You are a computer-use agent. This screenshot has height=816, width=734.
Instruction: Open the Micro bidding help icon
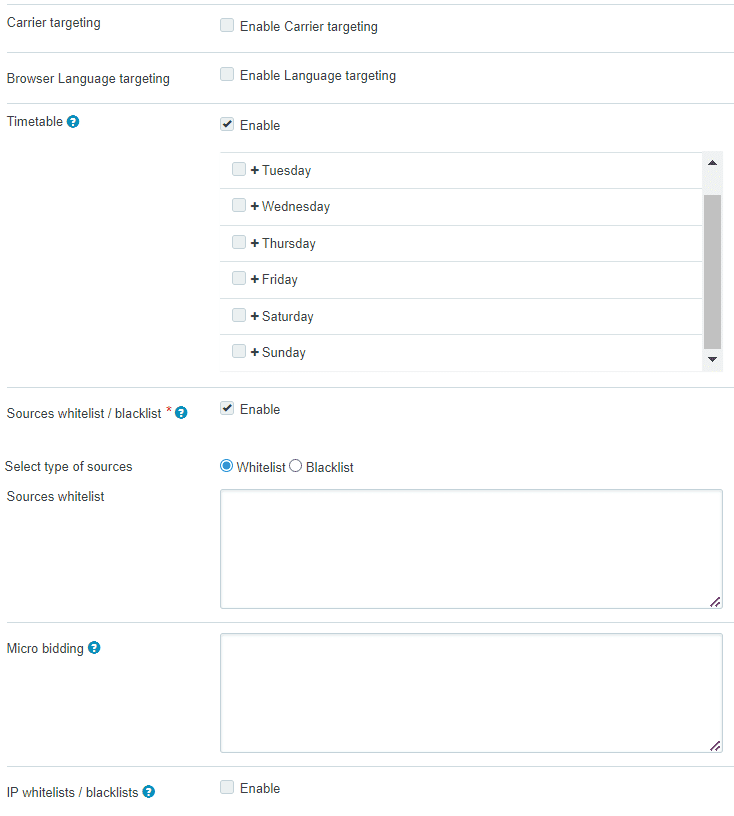click(94, 648)
